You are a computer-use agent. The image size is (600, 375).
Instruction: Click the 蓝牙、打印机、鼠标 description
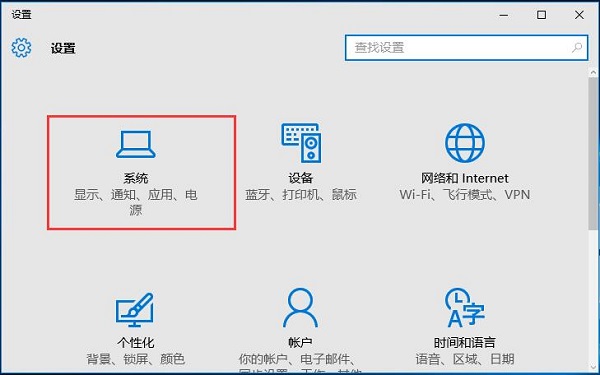point(301,195)
